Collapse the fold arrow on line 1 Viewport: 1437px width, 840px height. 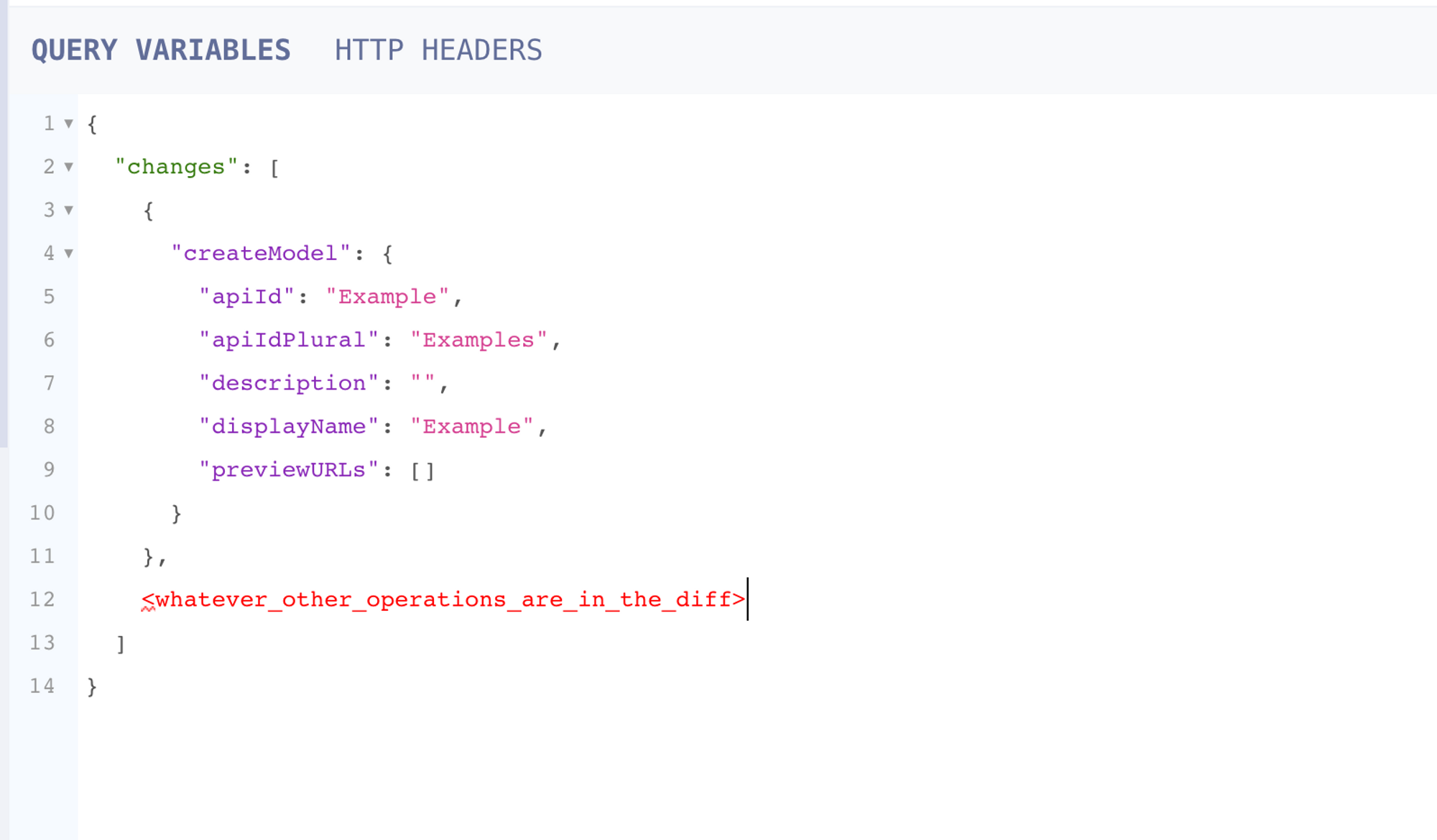pyautogui.click(x=68, y=124)
